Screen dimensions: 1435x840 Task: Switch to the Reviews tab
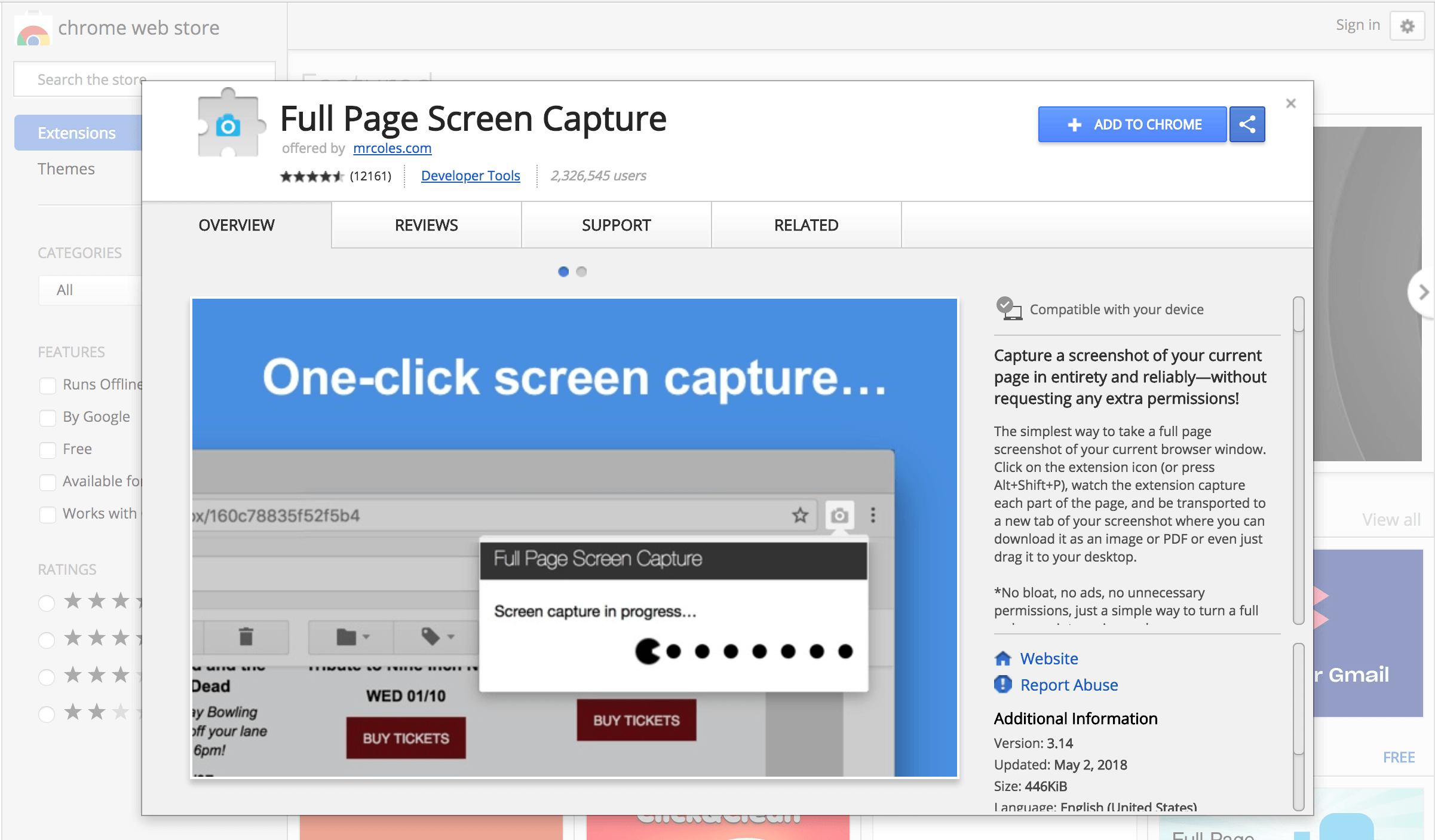click(427, 225)
